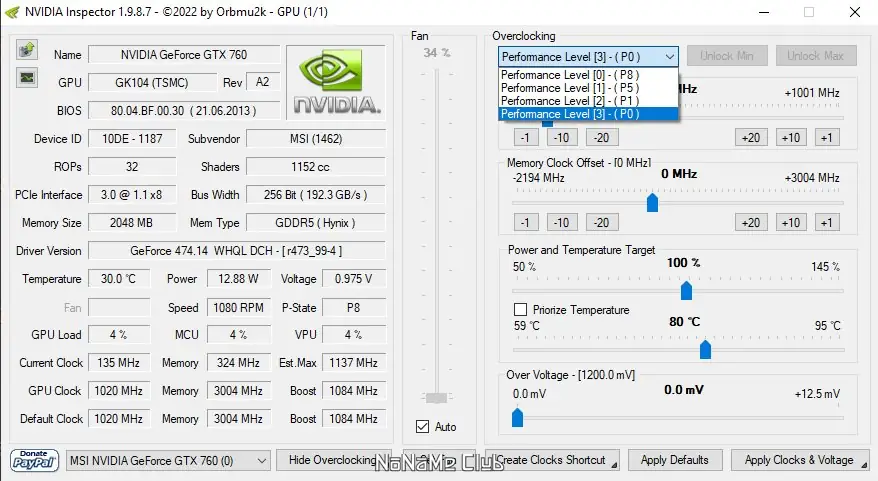The height and width of the screenshot is (481, 878).
Task: Click the fan Speed value 1080 RPM
Action: pyautogui.click(x=239, y=308)
